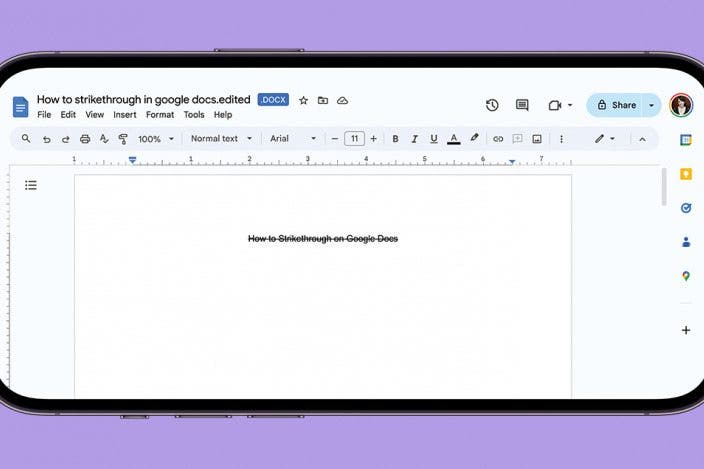This screenshot has height=469, width=704.
Task: Expand the Arial font dropdown
Action: [292, 139]
